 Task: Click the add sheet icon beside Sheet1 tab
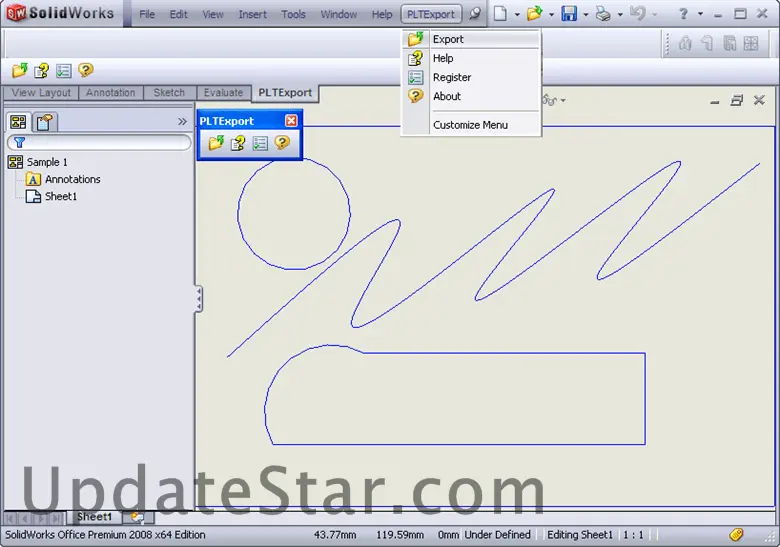pos(137,518)
